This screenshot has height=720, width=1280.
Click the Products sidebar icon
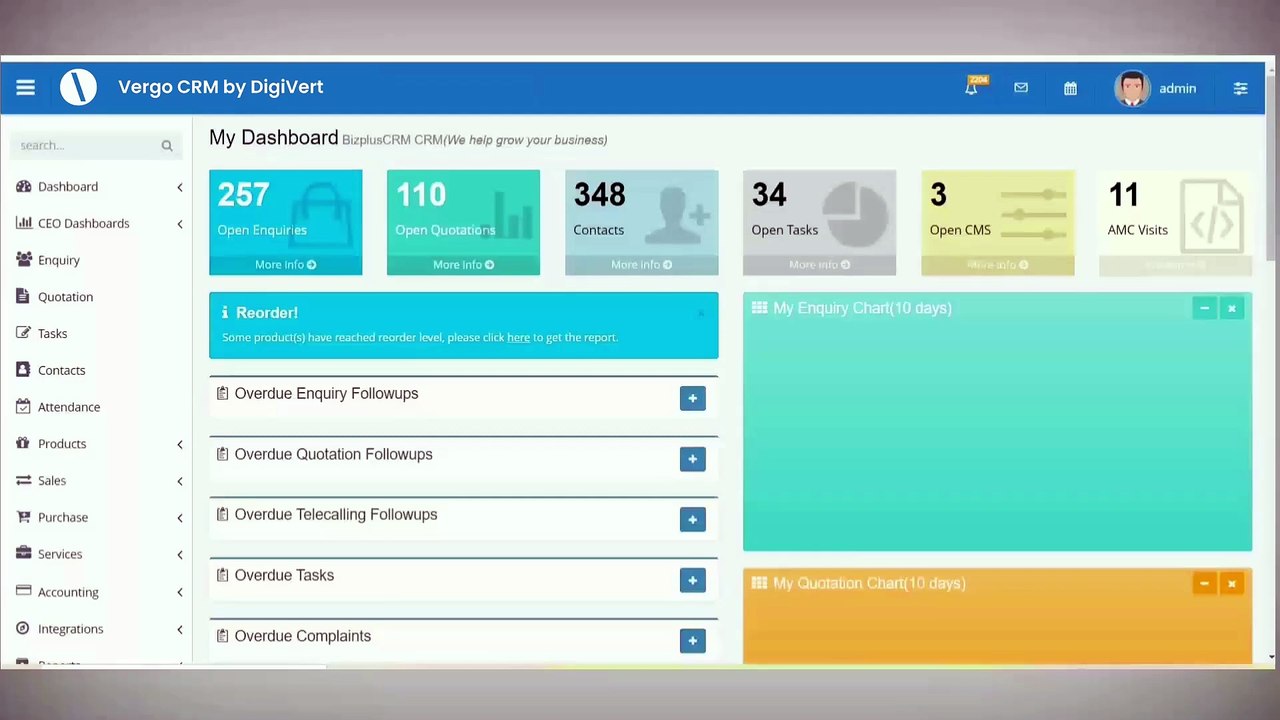point(23,443)
